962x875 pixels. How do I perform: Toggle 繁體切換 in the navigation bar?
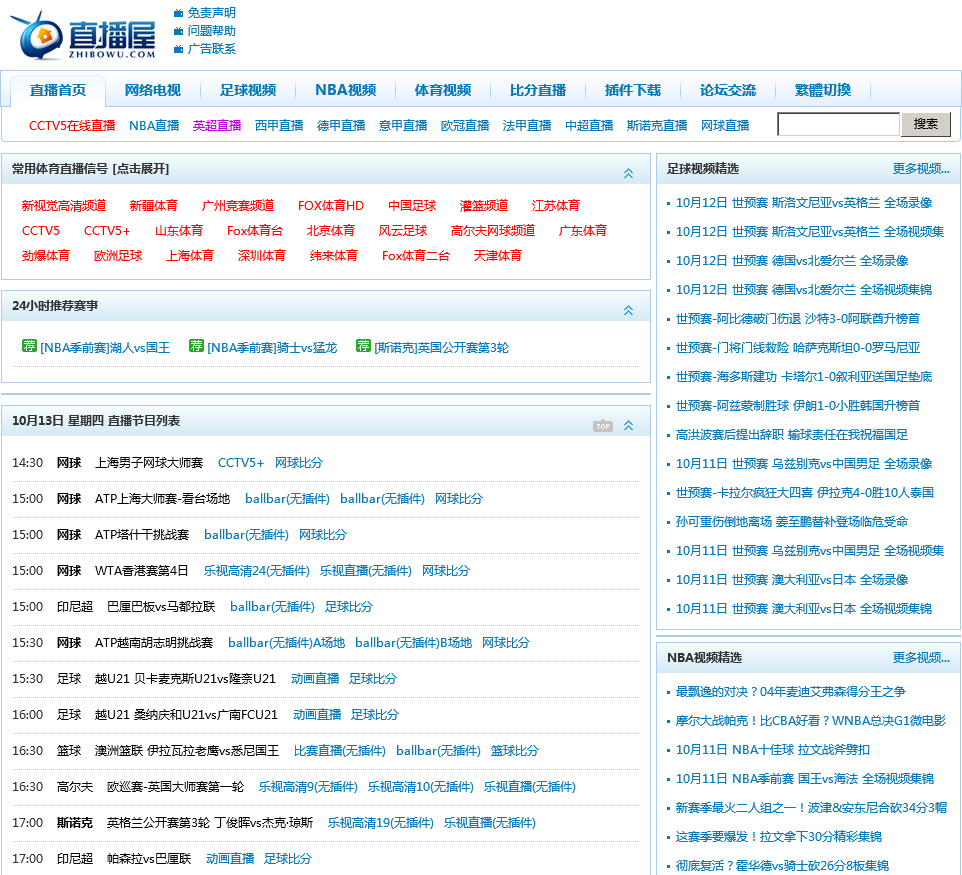pyautogui.click(x=823, y=90)
